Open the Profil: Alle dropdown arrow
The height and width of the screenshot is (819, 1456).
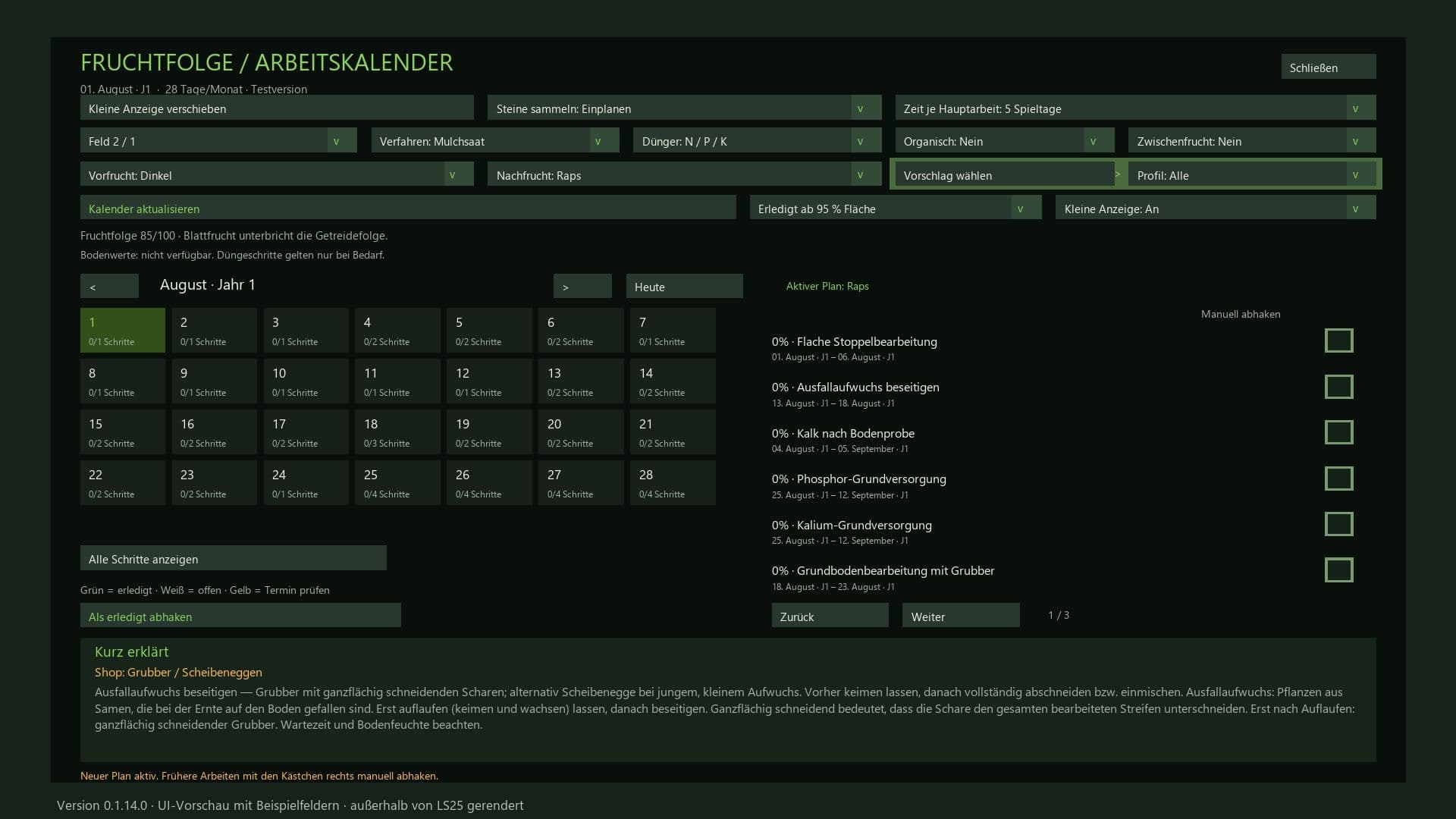coord(1355,174)
